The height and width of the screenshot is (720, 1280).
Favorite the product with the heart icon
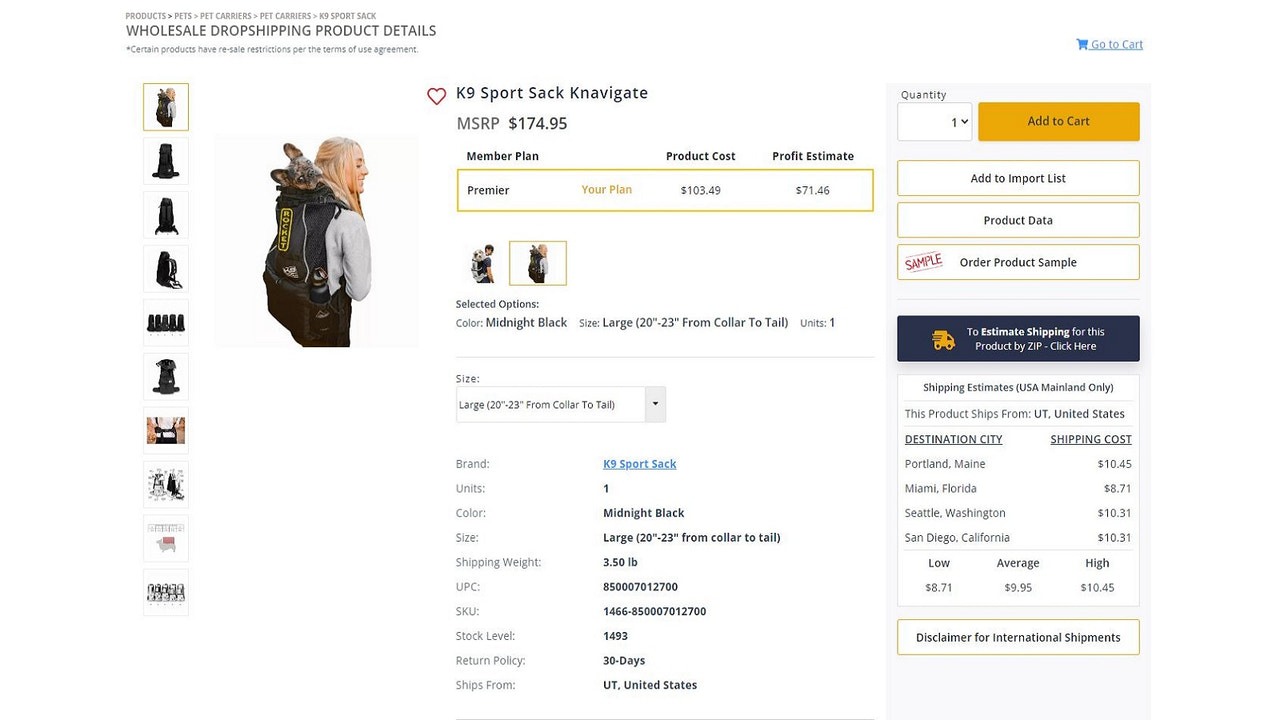pyautogui.click(x=436, y=96)
